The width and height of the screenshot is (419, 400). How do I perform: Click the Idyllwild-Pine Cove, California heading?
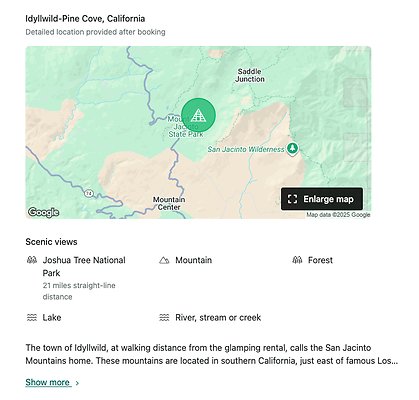tap(85, 18)
